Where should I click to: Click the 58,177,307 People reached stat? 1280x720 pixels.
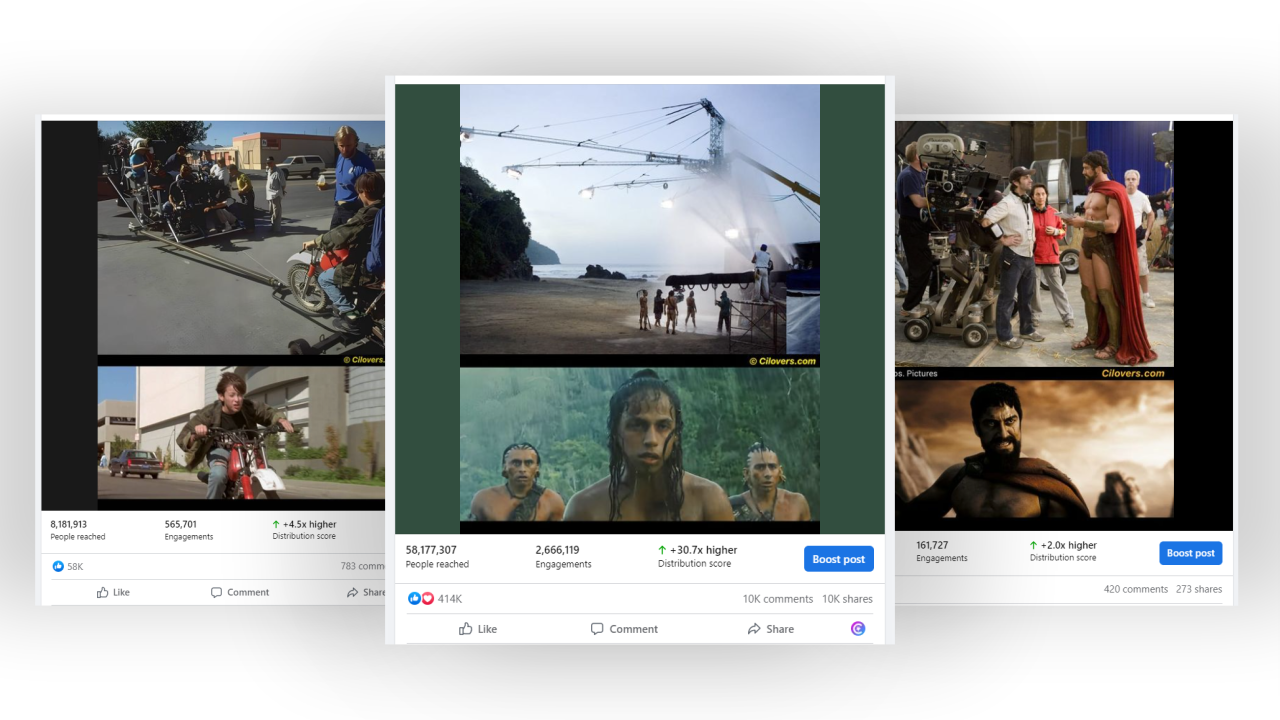[x=437, y=556]
